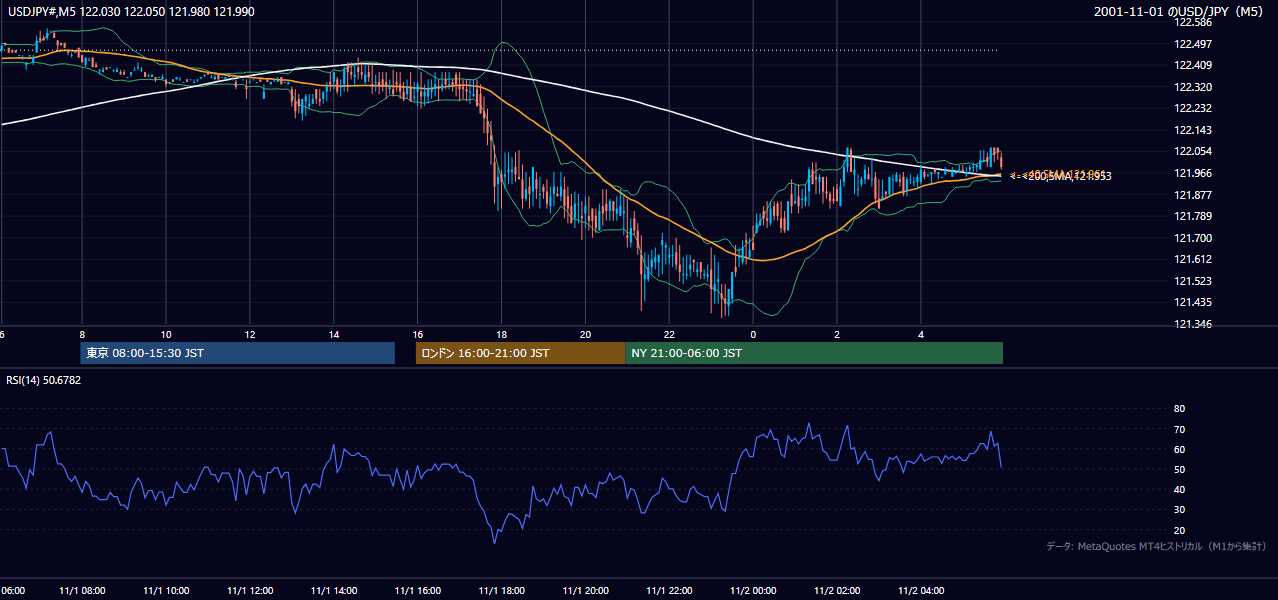Click hour label 20 under the price chart
Image resolution: width=1278 pixels, height=600 pixels.
[586, 334]
